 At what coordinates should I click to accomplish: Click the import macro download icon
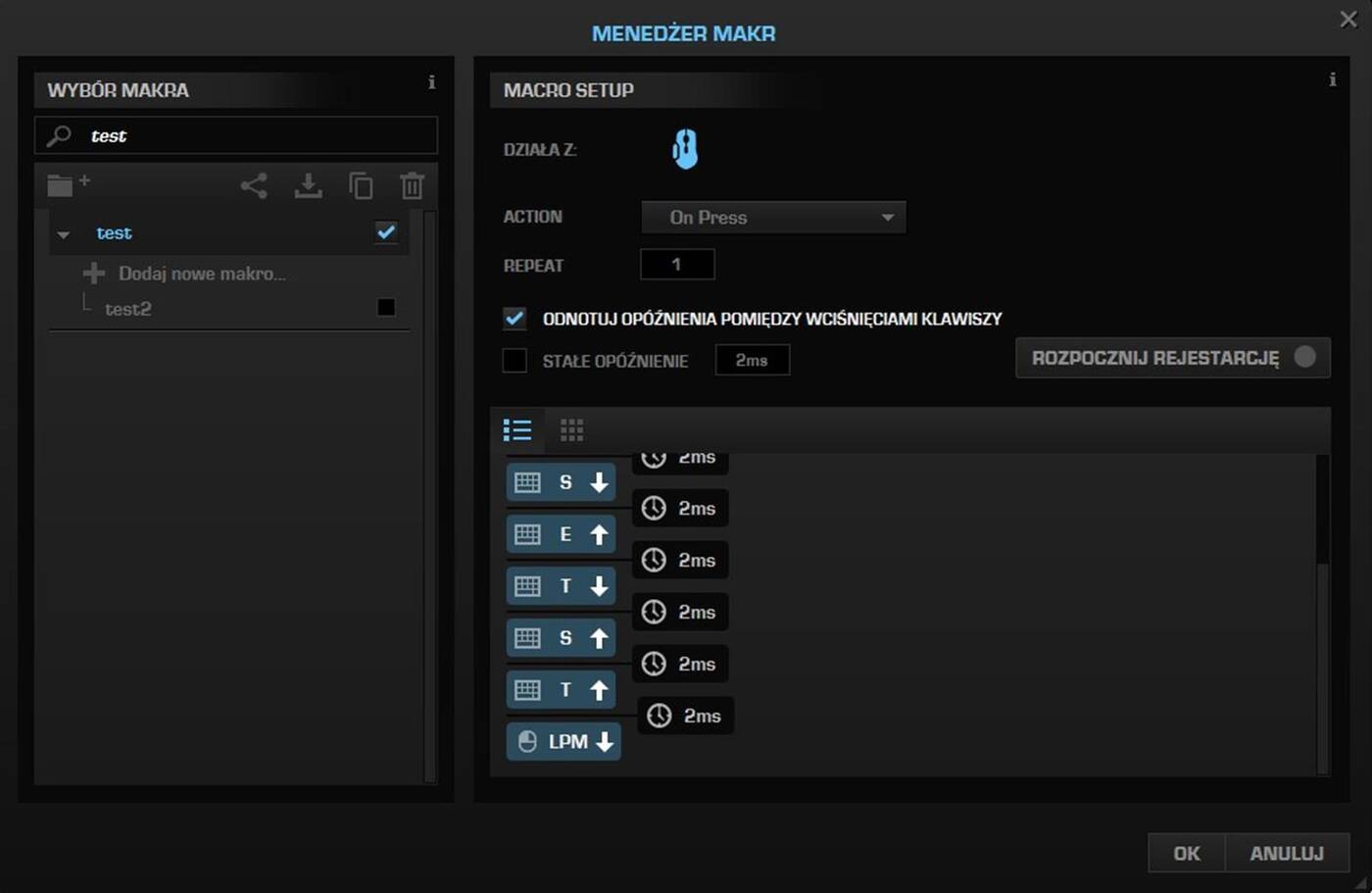tap(308, 185)
